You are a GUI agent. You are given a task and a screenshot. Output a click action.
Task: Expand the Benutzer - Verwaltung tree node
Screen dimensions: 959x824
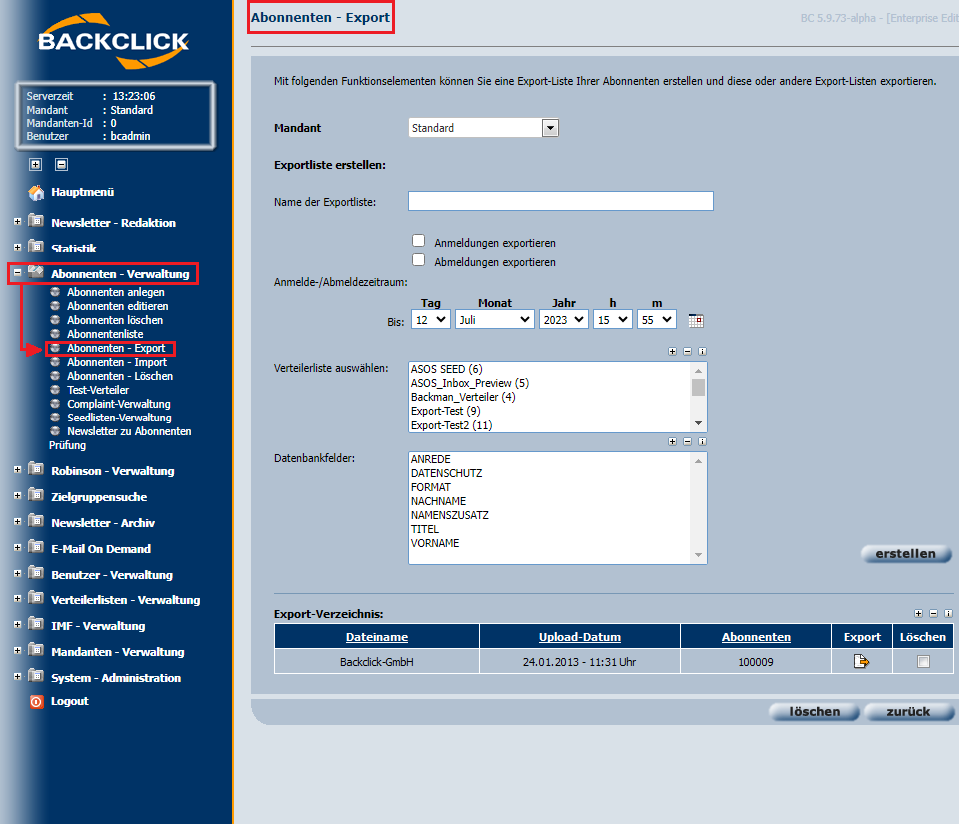pyautogui.click(x=17, y=573)
